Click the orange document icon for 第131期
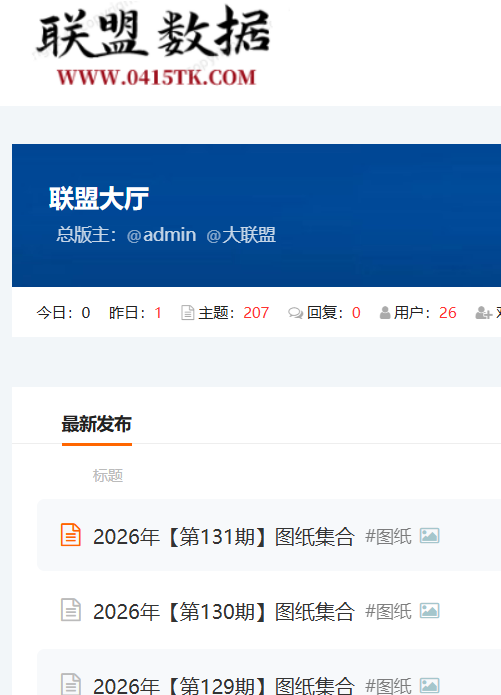This screenshot has width=501, height=695. point(71,535)
